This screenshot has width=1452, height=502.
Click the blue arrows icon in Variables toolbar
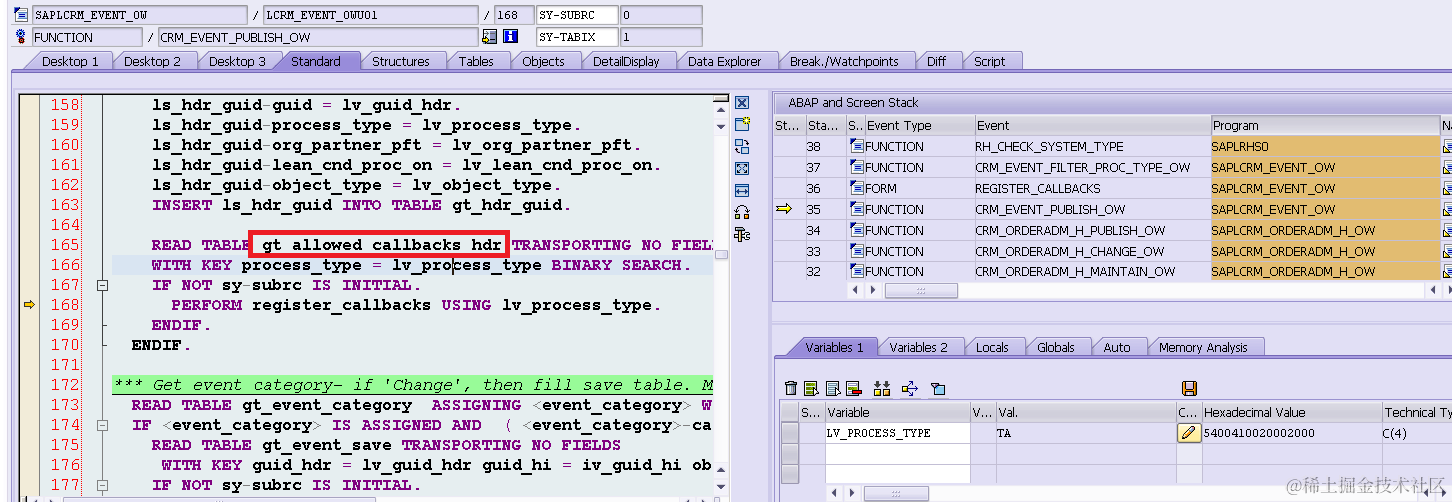click(x=910, y=388)
